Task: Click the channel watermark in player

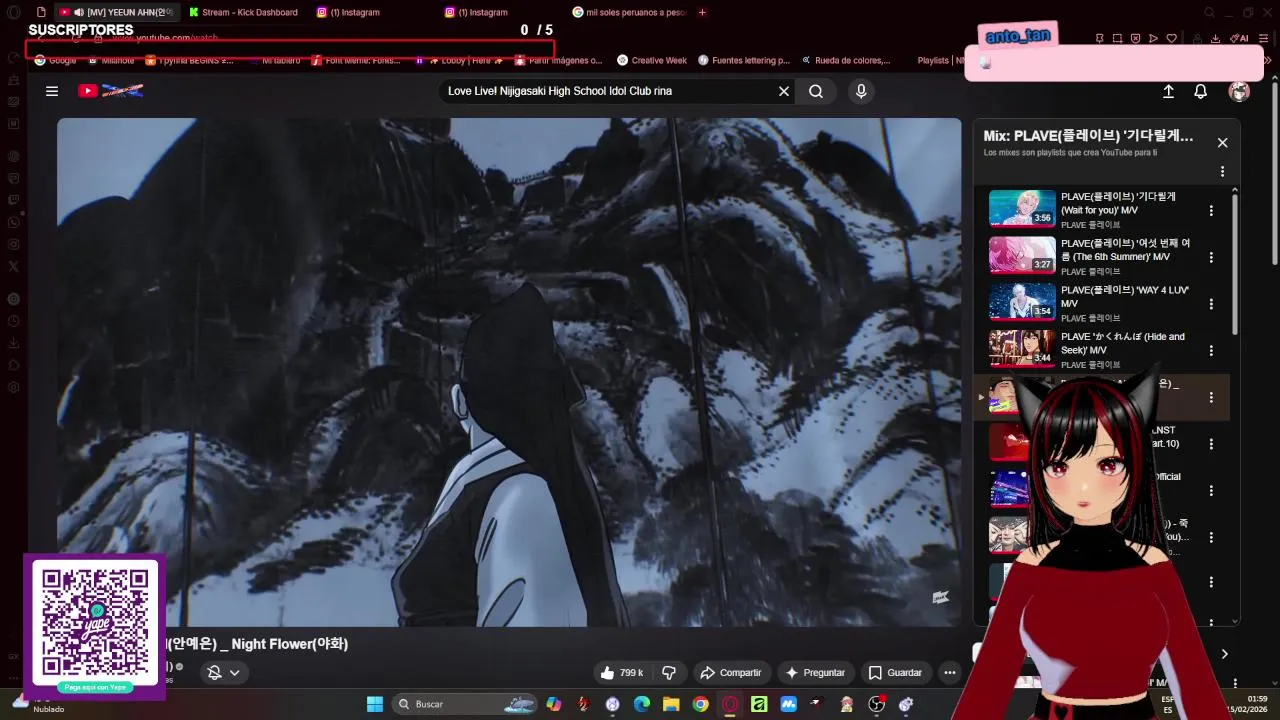Action: coord(940,597)
